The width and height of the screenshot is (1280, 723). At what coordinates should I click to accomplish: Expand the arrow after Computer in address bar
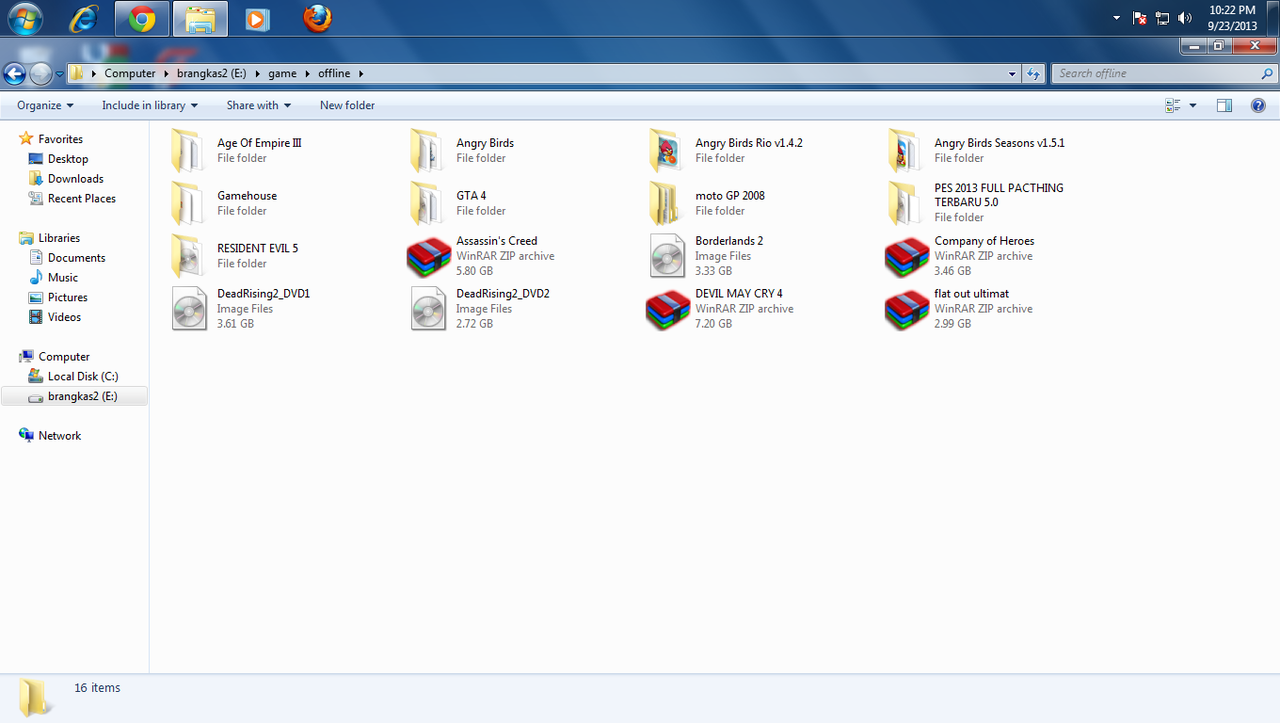coord(165,73)
